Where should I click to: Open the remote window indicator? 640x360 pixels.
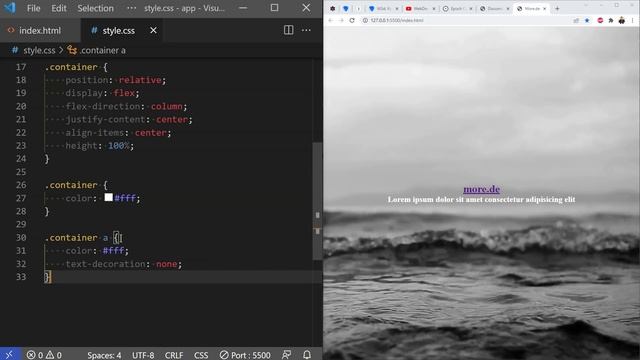(x=9, y=355)
